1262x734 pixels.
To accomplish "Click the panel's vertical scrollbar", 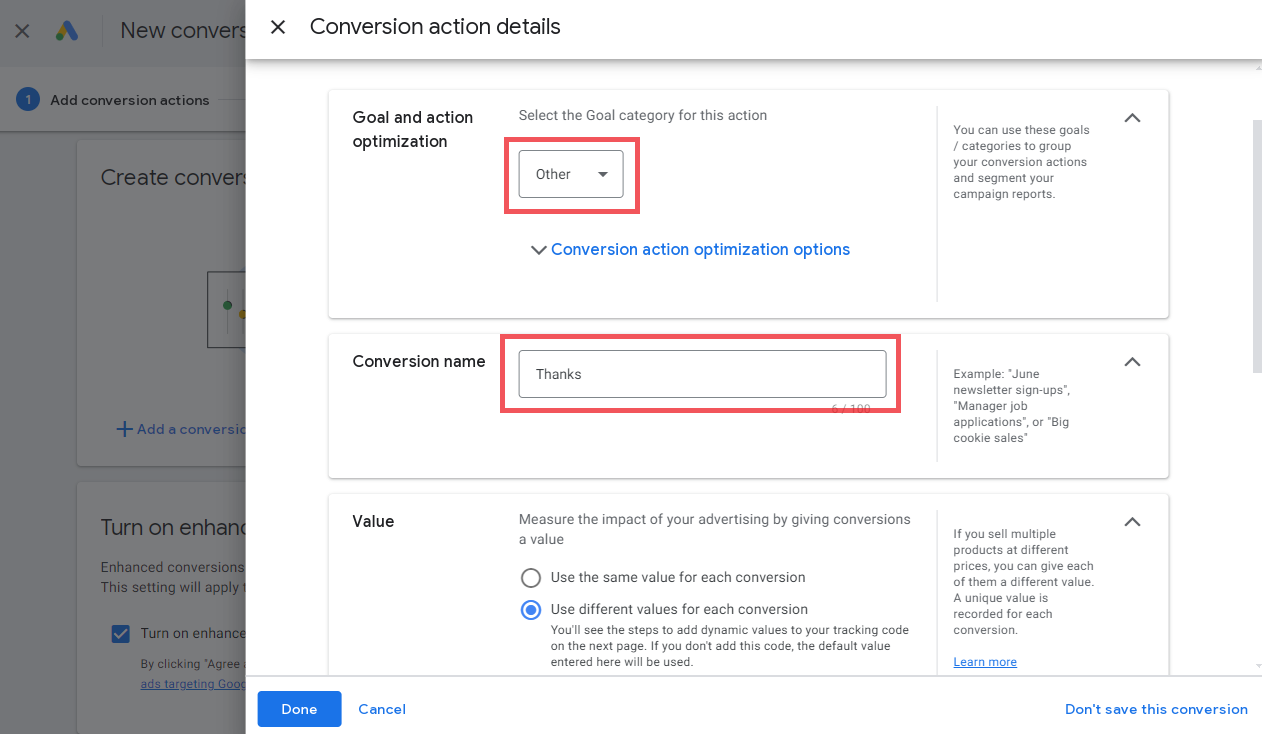I will click(x=1257, y=247).
